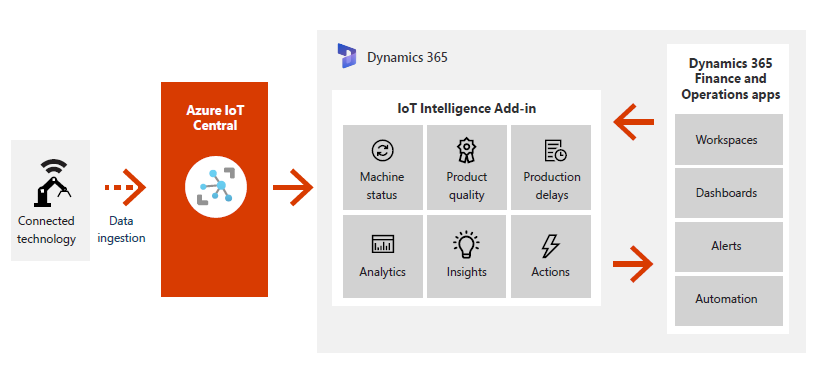Click the Azure IoT Central hub icon

coord(216,187)
